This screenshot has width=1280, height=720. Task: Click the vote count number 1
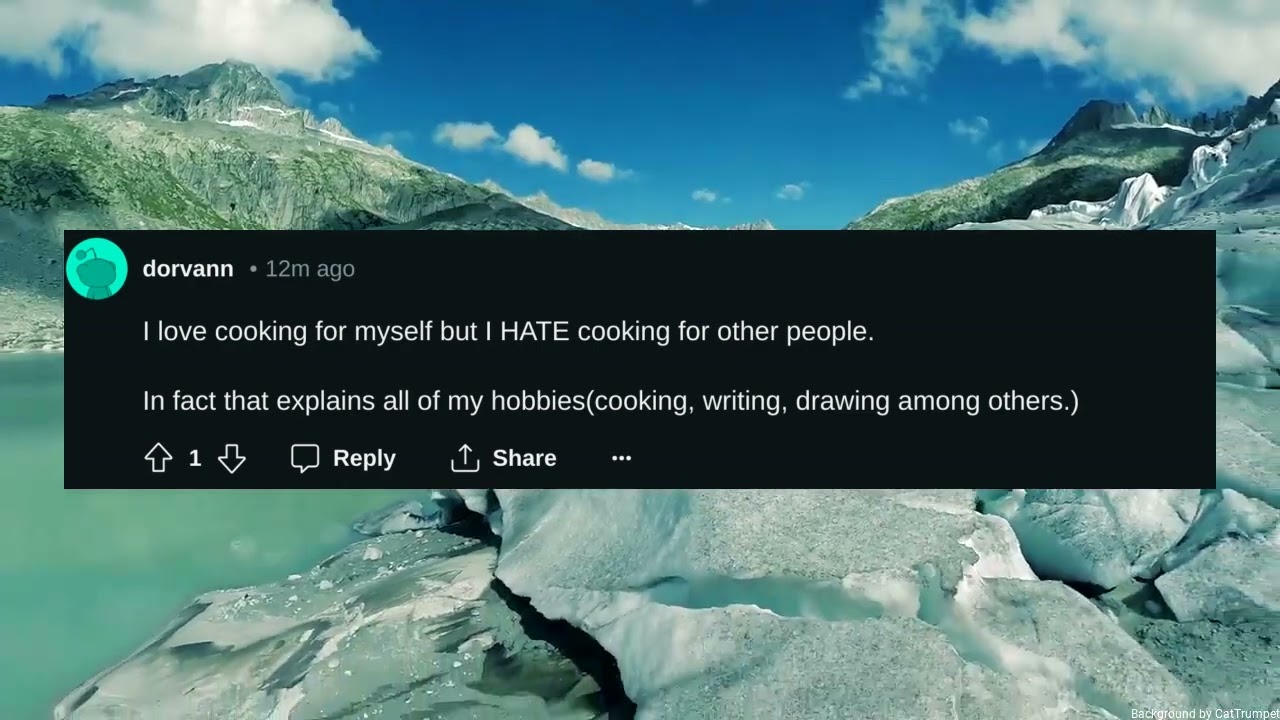click(195, 458)
